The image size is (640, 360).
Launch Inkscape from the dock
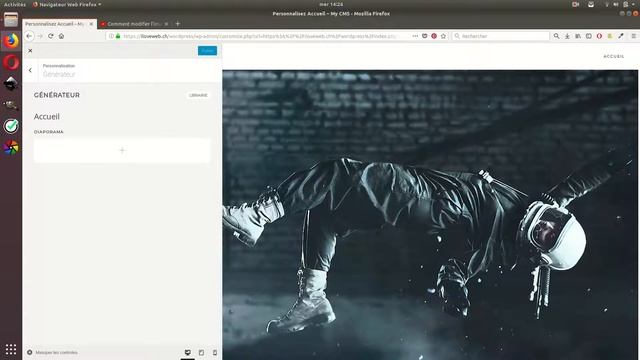pyautogui.click(x=11, y=84)
